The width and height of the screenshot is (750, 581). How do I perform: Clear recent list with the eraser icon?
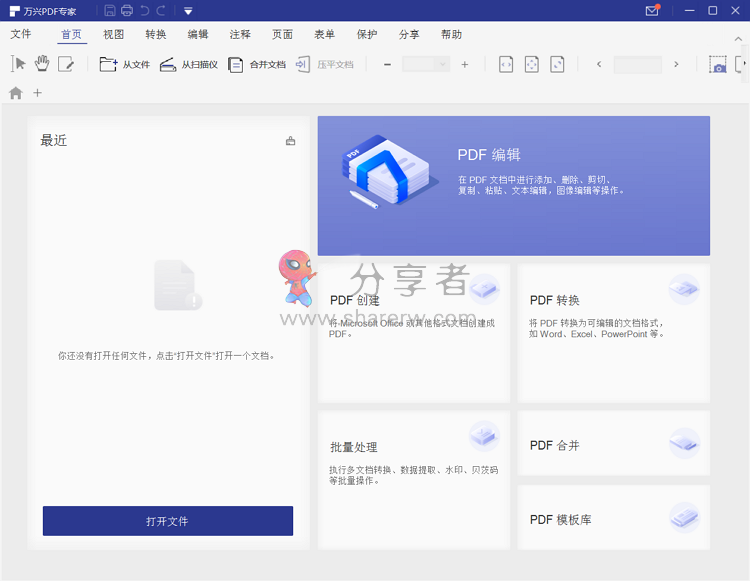pos(290,141)
